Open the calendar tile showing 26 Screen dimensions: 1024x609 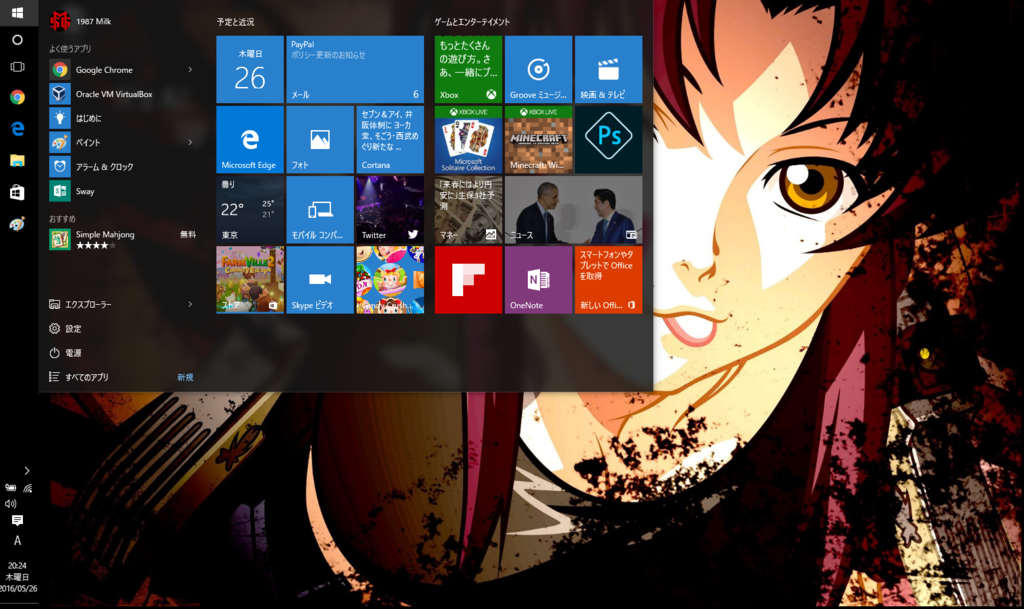coord(250,69)
